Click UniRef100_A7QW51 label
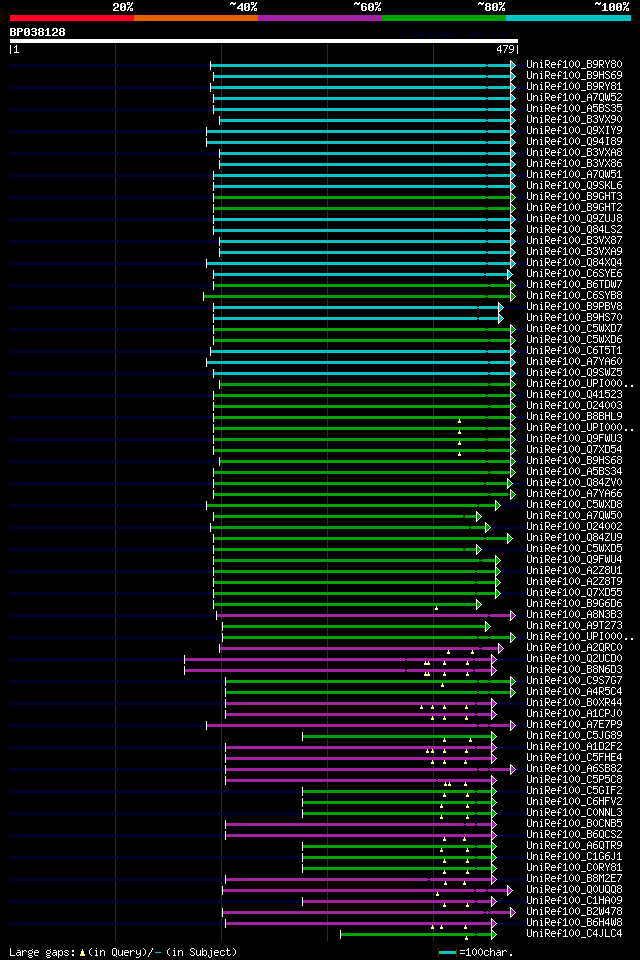This screenshot has width=640, height=960. click(x=574, y=174)
